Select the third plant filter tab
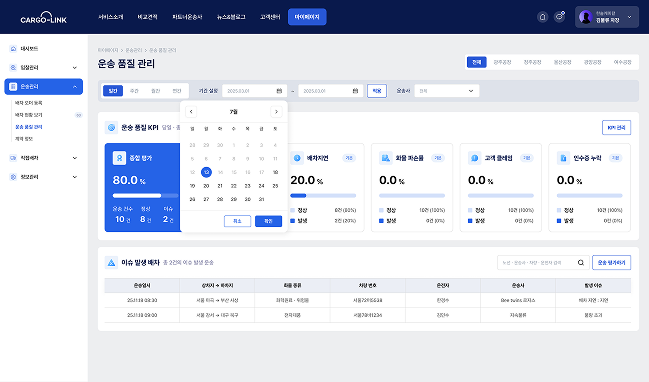Image resolution: width=649 pixels, height=382 pixels. pyautogui.click(x=532, y=62)
